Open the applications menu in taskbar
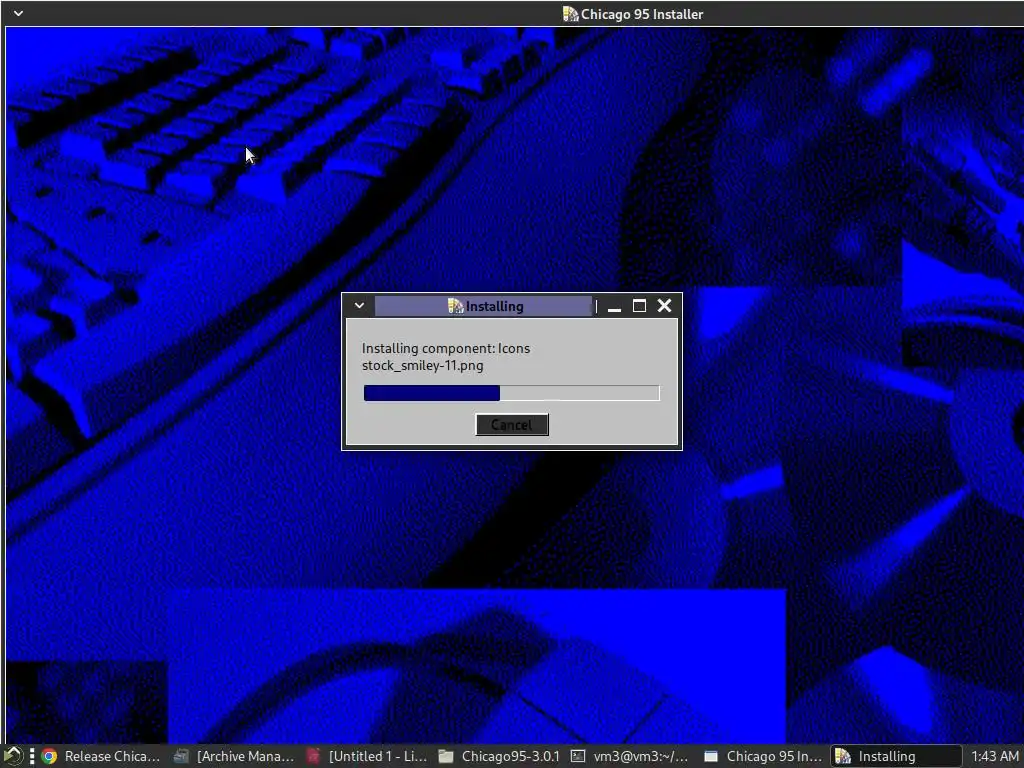This screenshot has height=768, width=1024. click(x=13, y=756)
